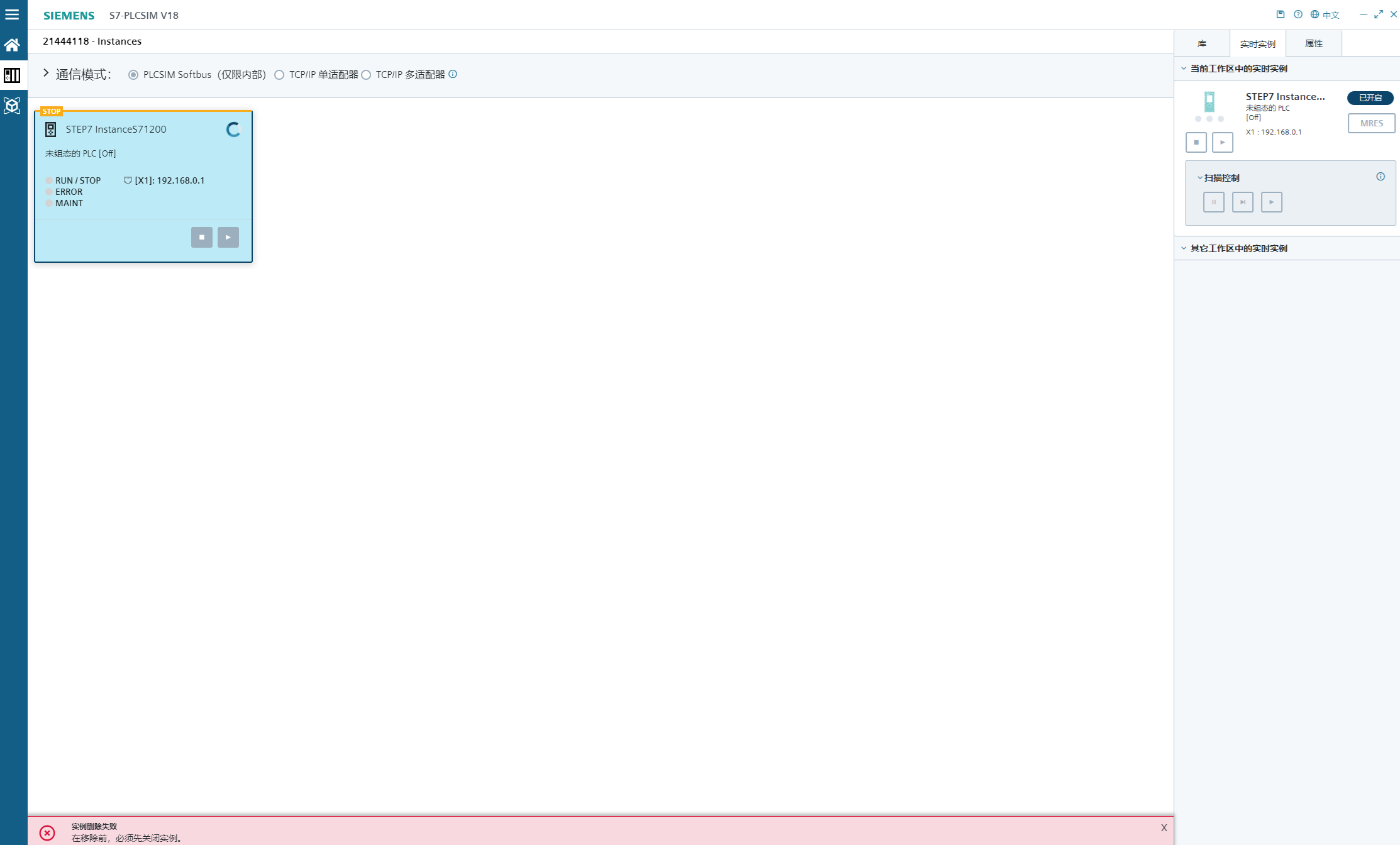Open the hamburger main menu
The width and height of the screenshot is (1400, 845).
[x=12, y=14]
